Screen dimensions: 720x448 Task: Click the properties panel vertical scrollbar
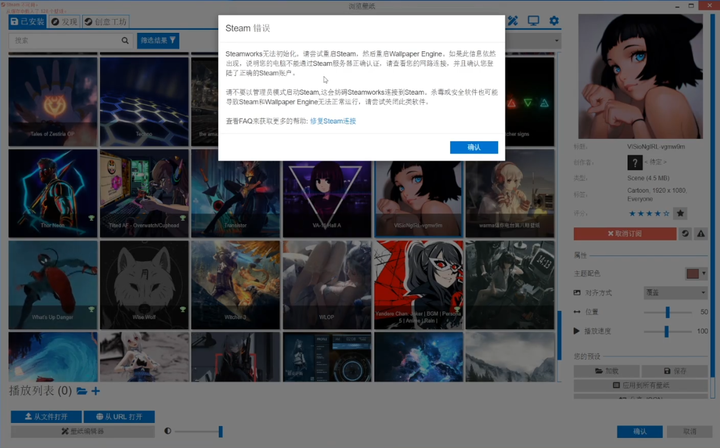[x=712, y=207]
